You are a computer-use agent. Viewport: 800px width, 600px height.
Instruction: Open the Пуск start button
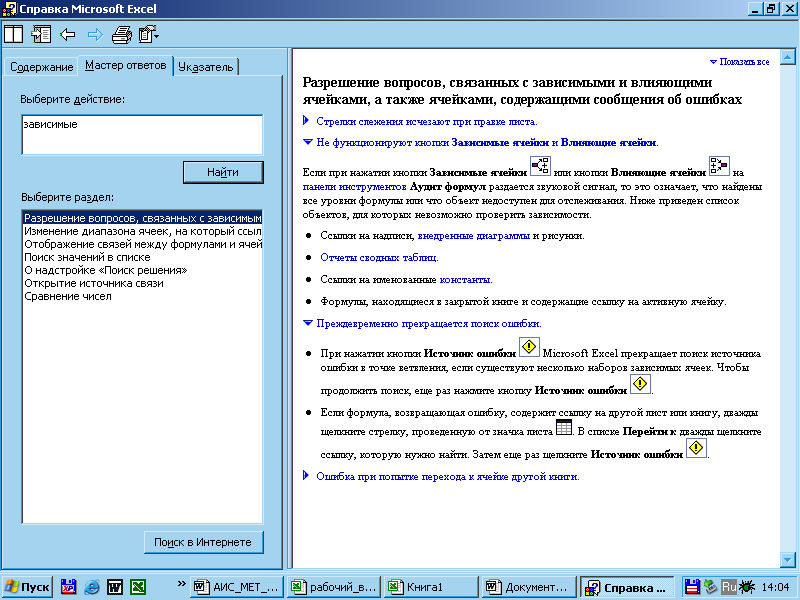[x=28, y=587]
